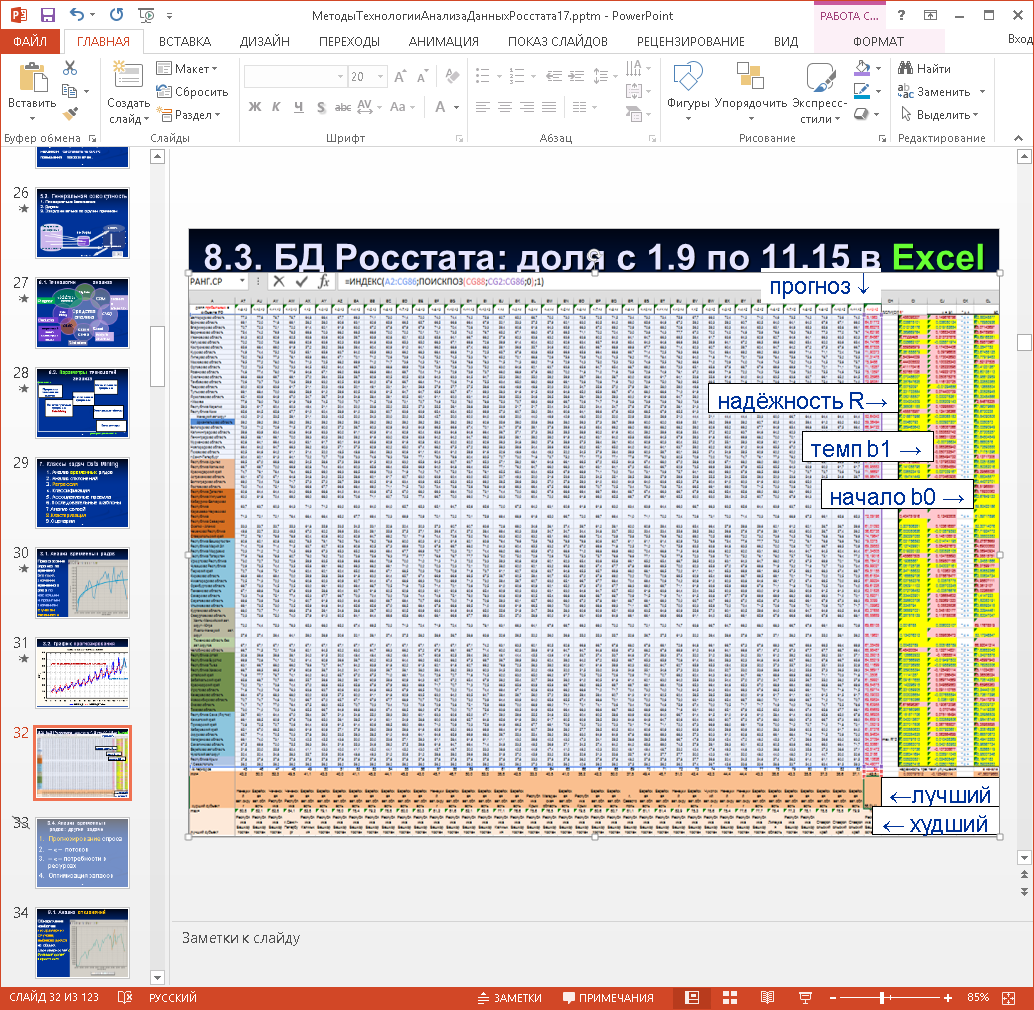This screenshot has width=1034, height=1010.
Task: Clear all formatting
Action: 452,76
